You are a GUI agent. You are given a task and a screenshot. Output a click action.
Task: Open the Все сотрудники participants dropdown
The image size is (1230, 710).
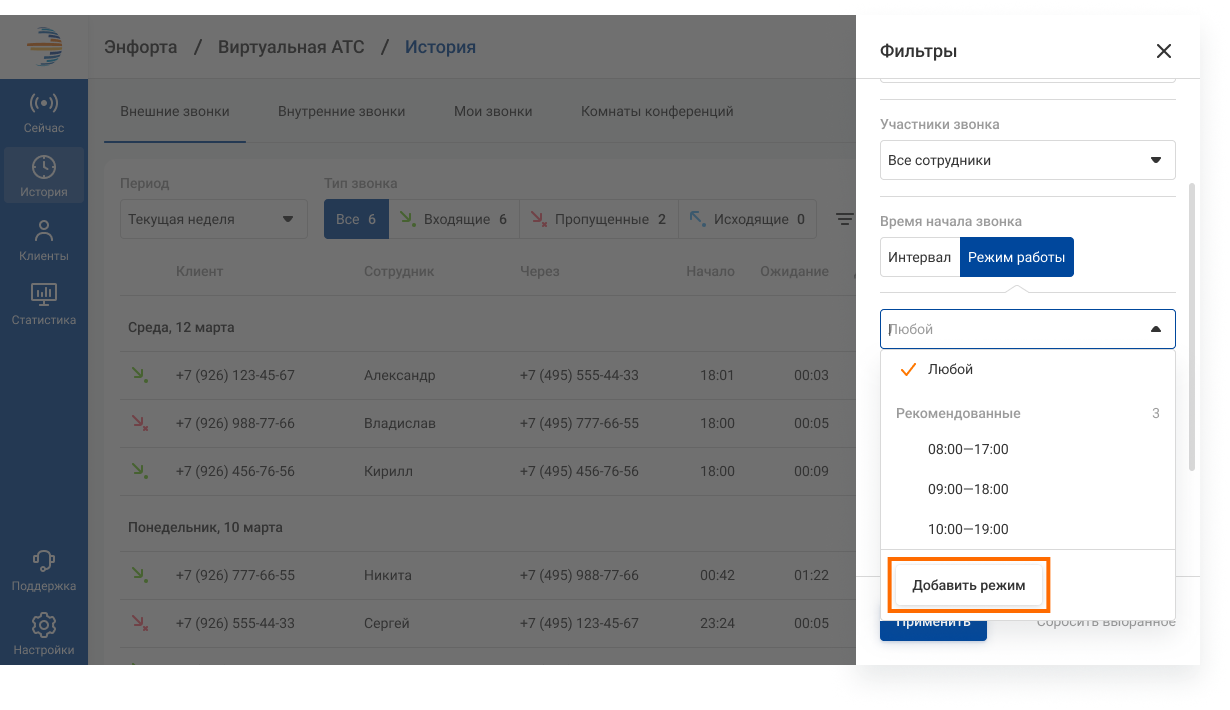(x=1027, y=160)
